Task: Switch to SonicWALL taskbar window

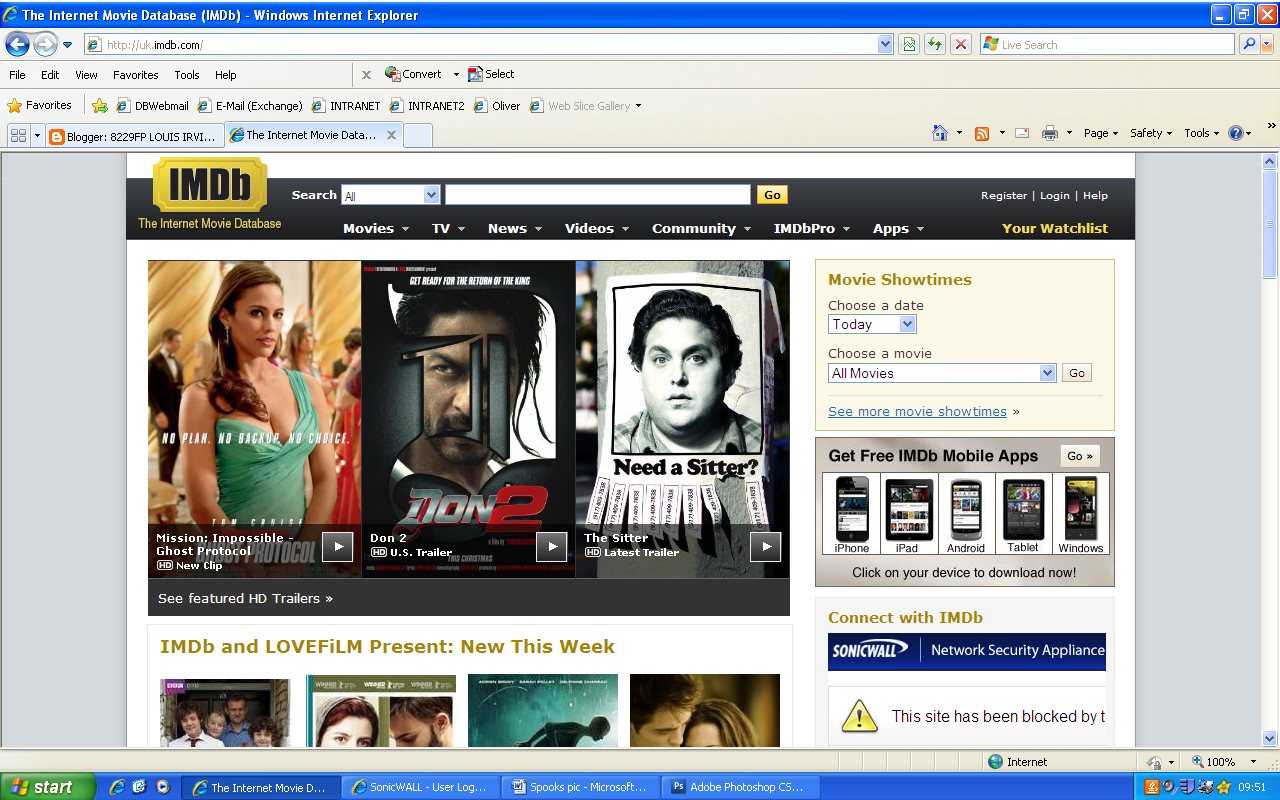Action: click(x=420, y=787)
